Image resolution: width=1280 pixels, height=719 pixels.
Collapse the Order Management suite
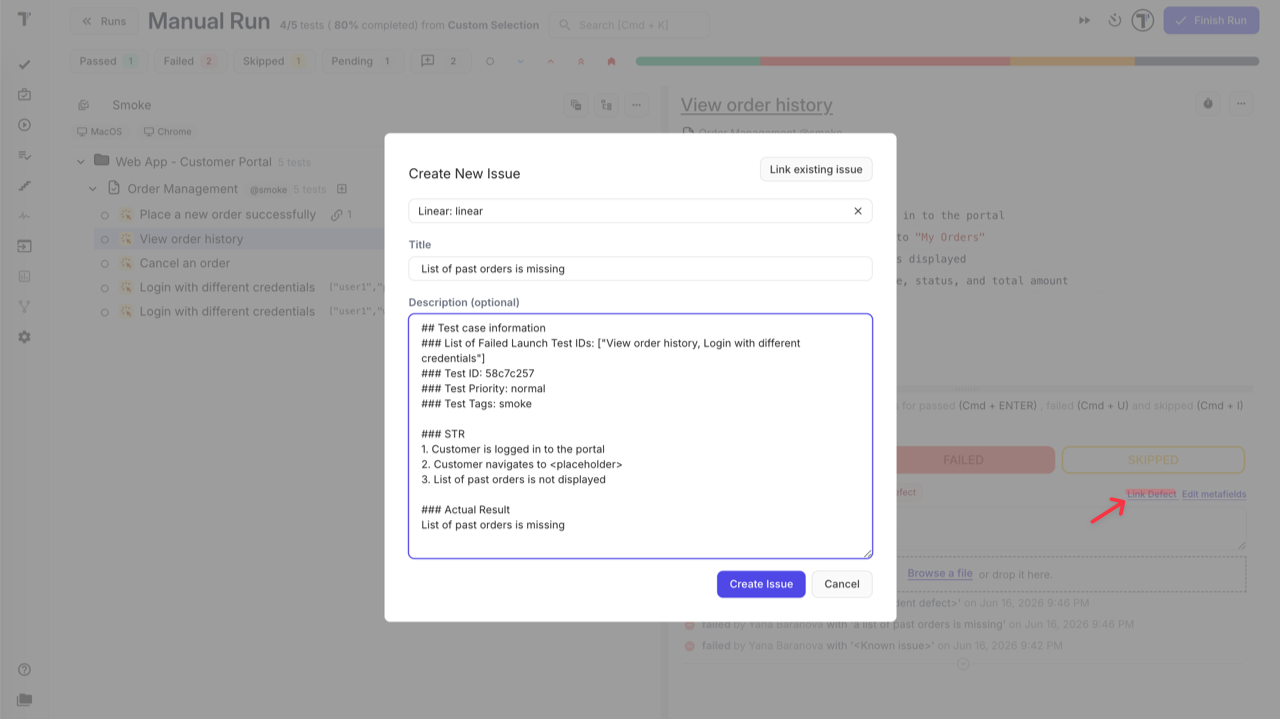click(93, 189)
